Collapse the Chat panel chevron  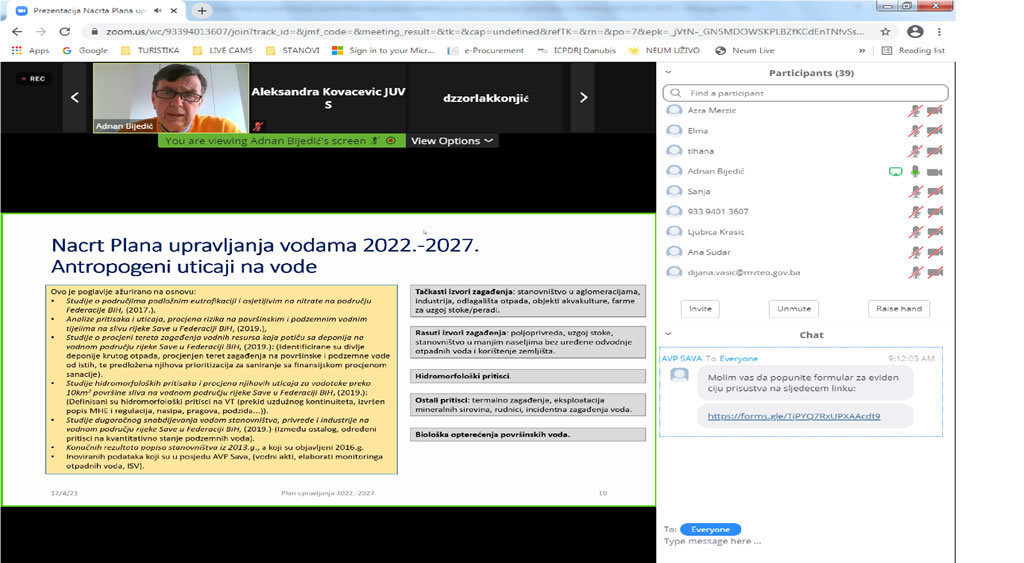pos(668,334)
